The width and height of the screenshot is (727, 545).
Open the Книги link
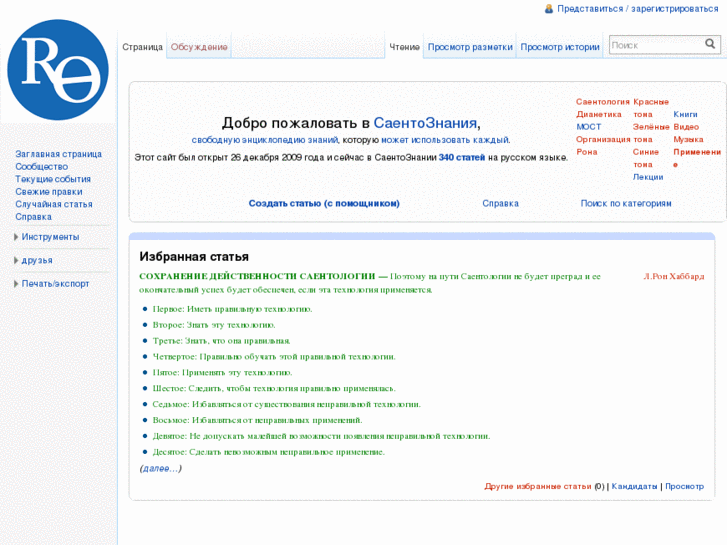pyautogui.click(x=685, y=114)
